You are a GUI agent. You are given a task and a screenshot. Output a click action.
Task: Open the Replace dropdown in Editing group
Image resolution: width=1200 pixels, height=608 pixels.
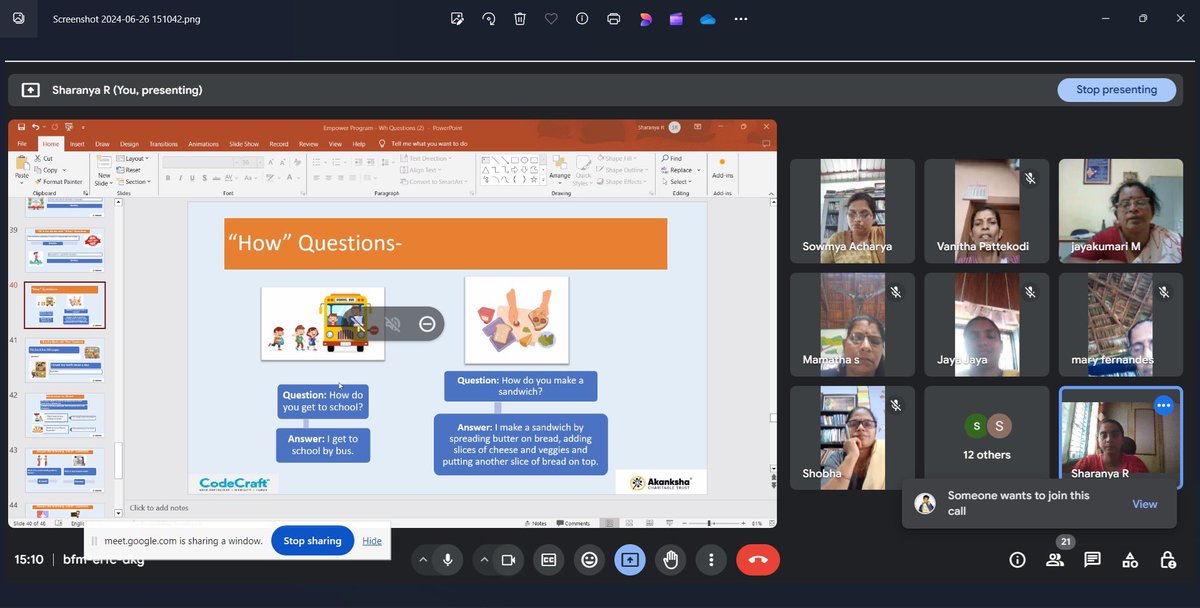point(678,170)
